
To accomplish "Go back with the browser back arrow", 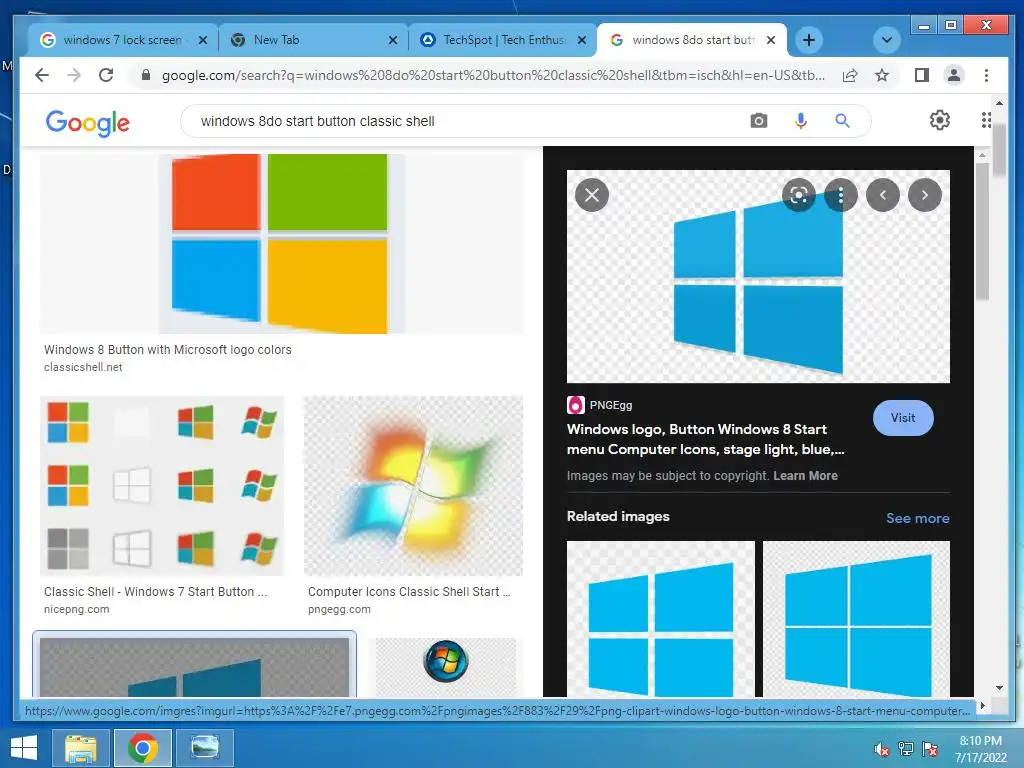I will tap(42, 75).
